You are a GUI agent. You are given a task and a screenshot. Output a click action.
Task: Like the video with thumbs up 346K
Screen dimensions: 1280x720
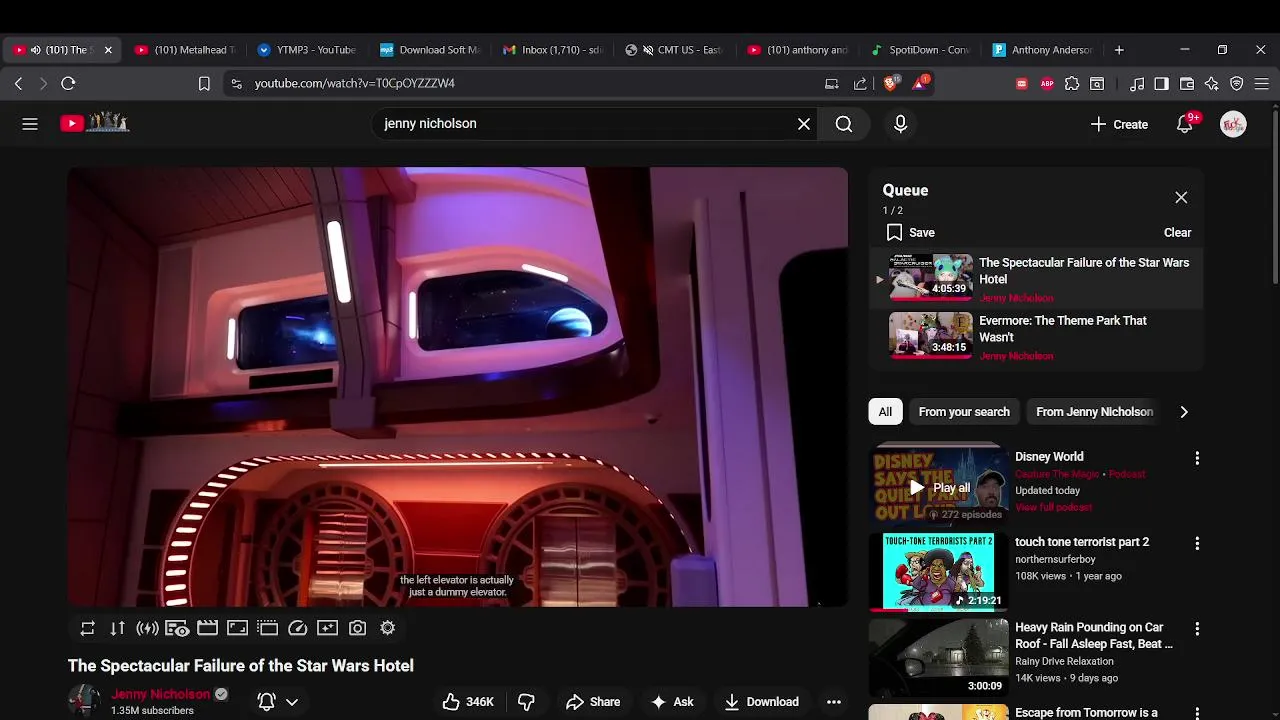pos(468,702)
